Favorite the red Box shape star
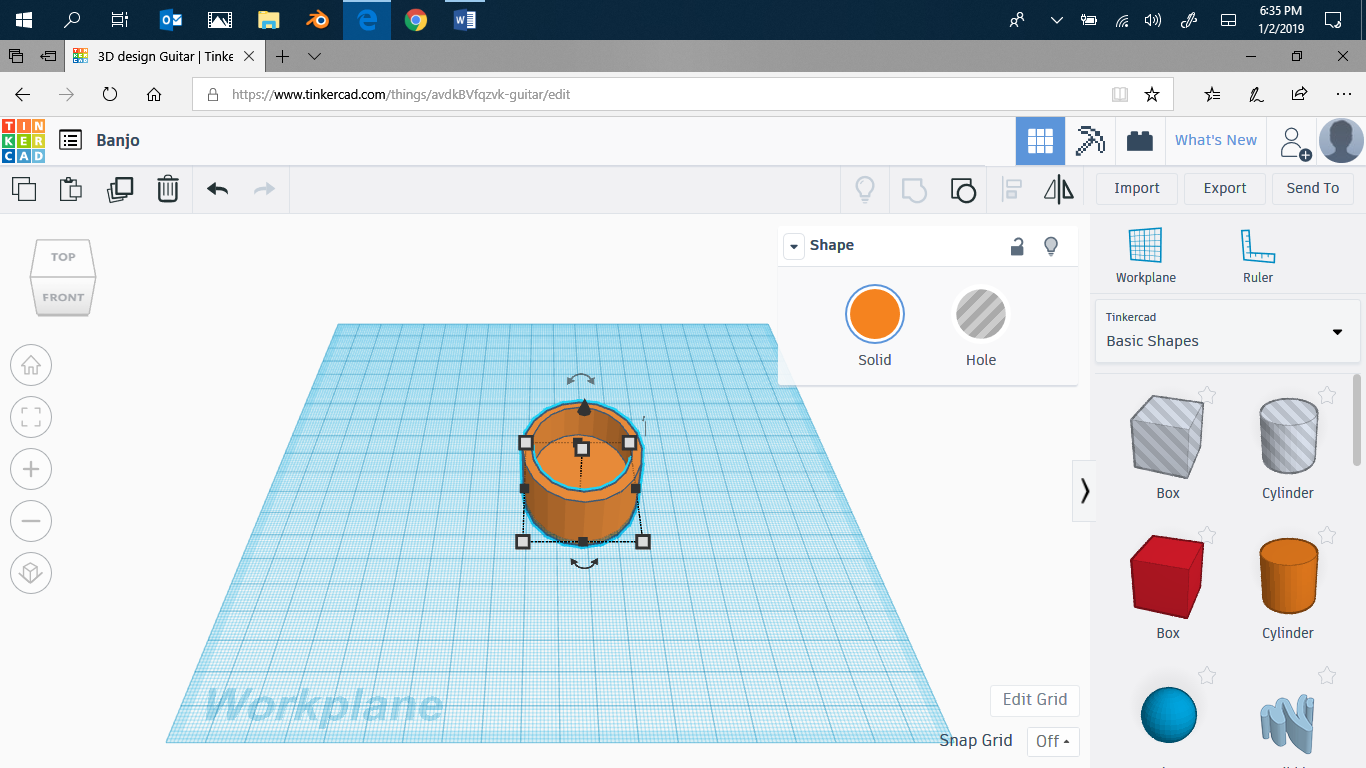The height and width of the screenshot is (768, 1366). click(1207, 535)
